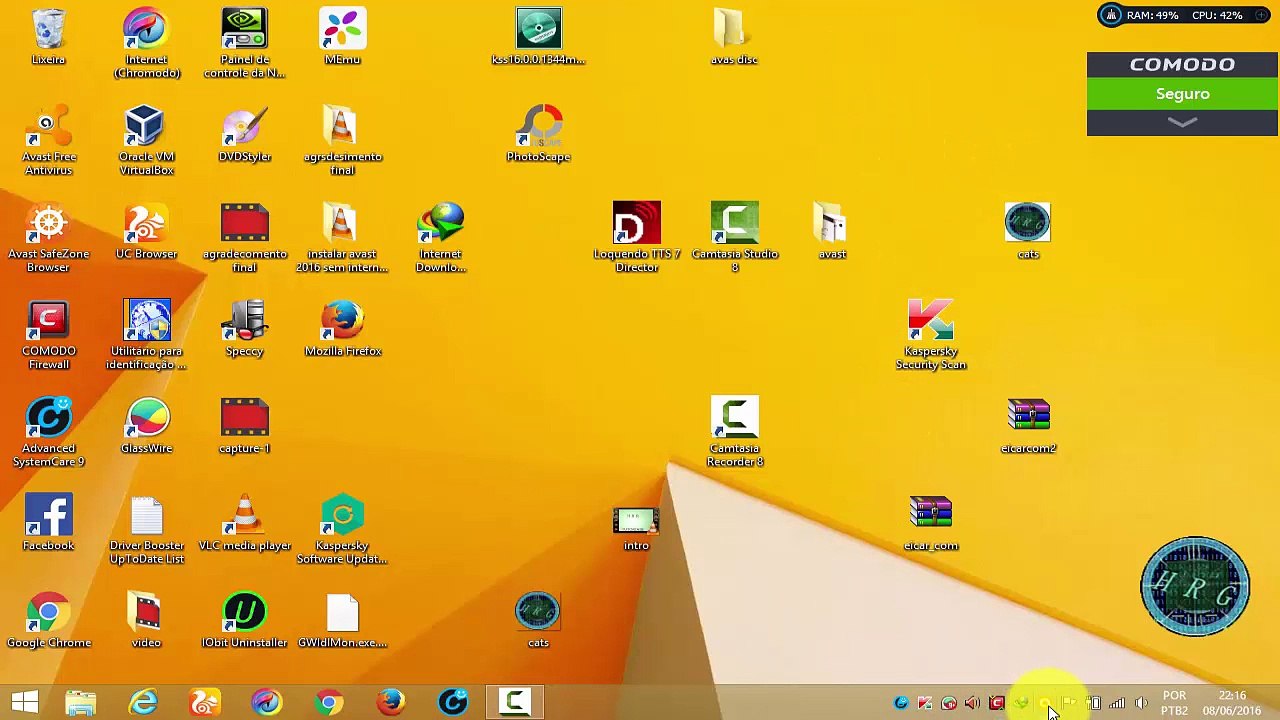The height and width of the screenshot is (720, 1280).
Task: Select the Lixeira recycle bin icon
Action: coord(48,37)
